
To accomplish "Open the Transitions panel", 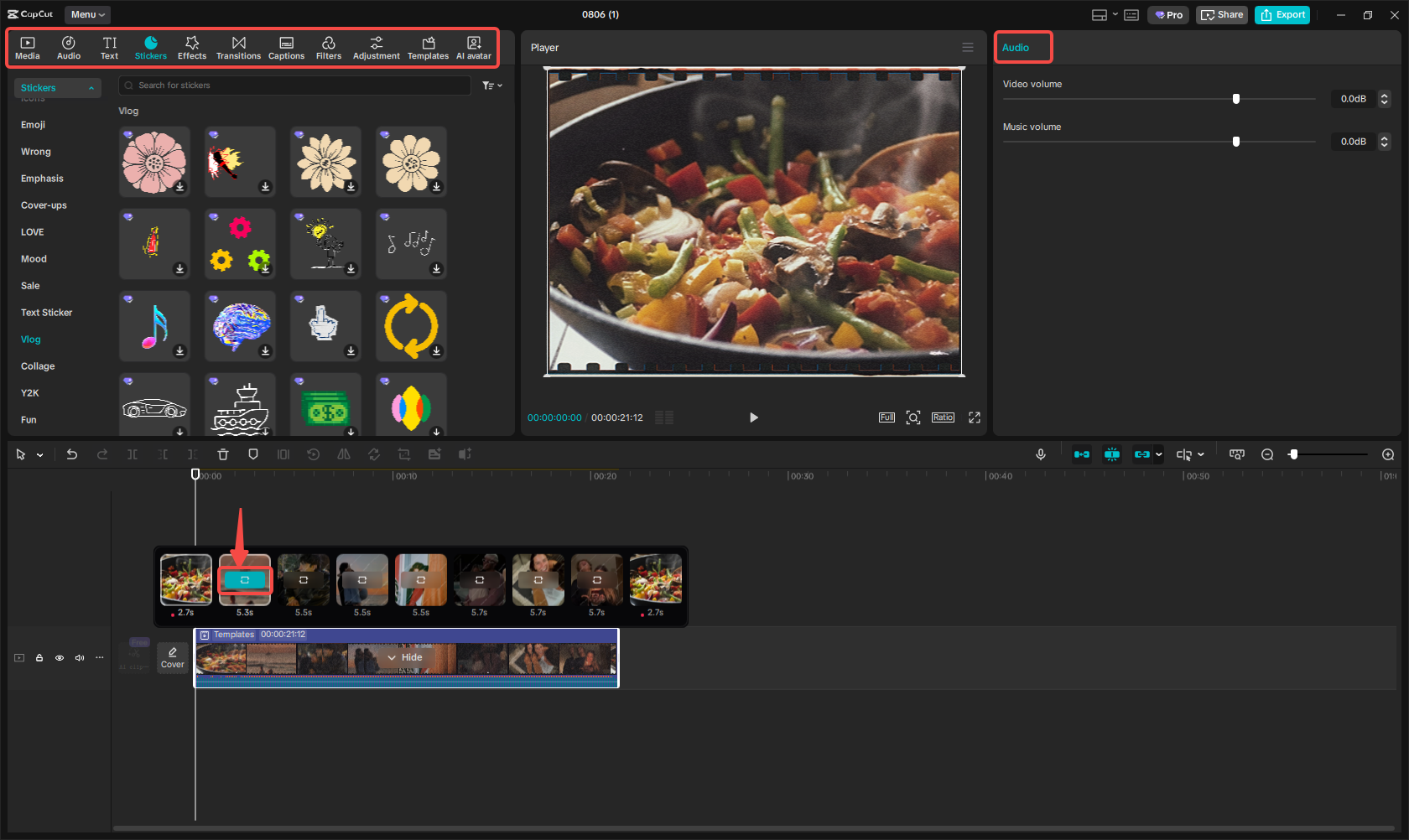I will click(238, 47).
